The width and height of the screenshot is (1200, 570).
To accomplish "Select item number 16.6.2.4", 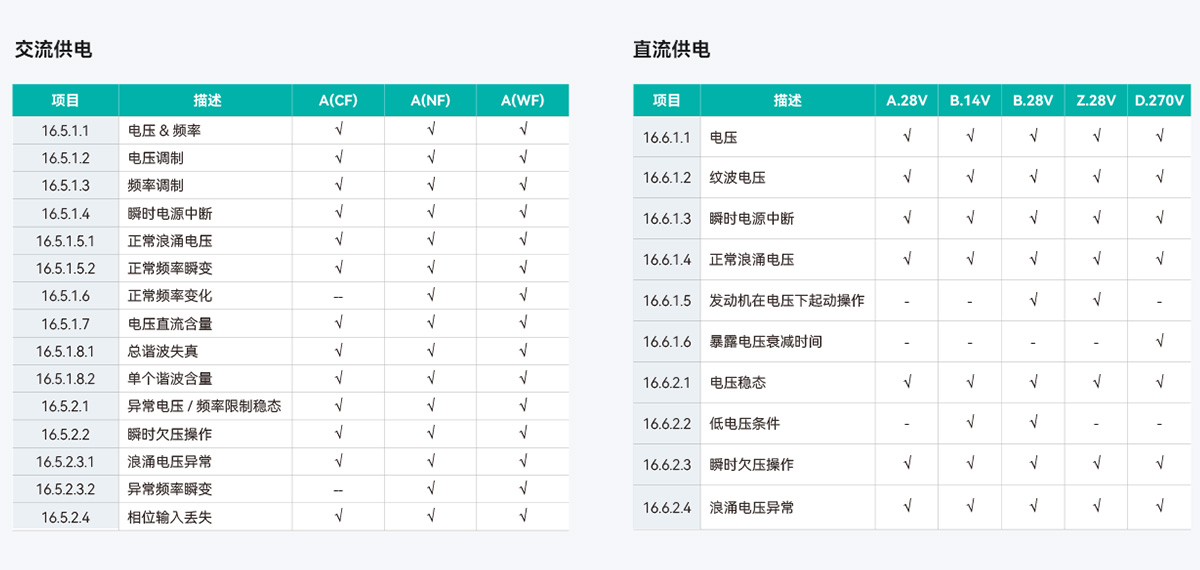I will (x=667, y=507).
